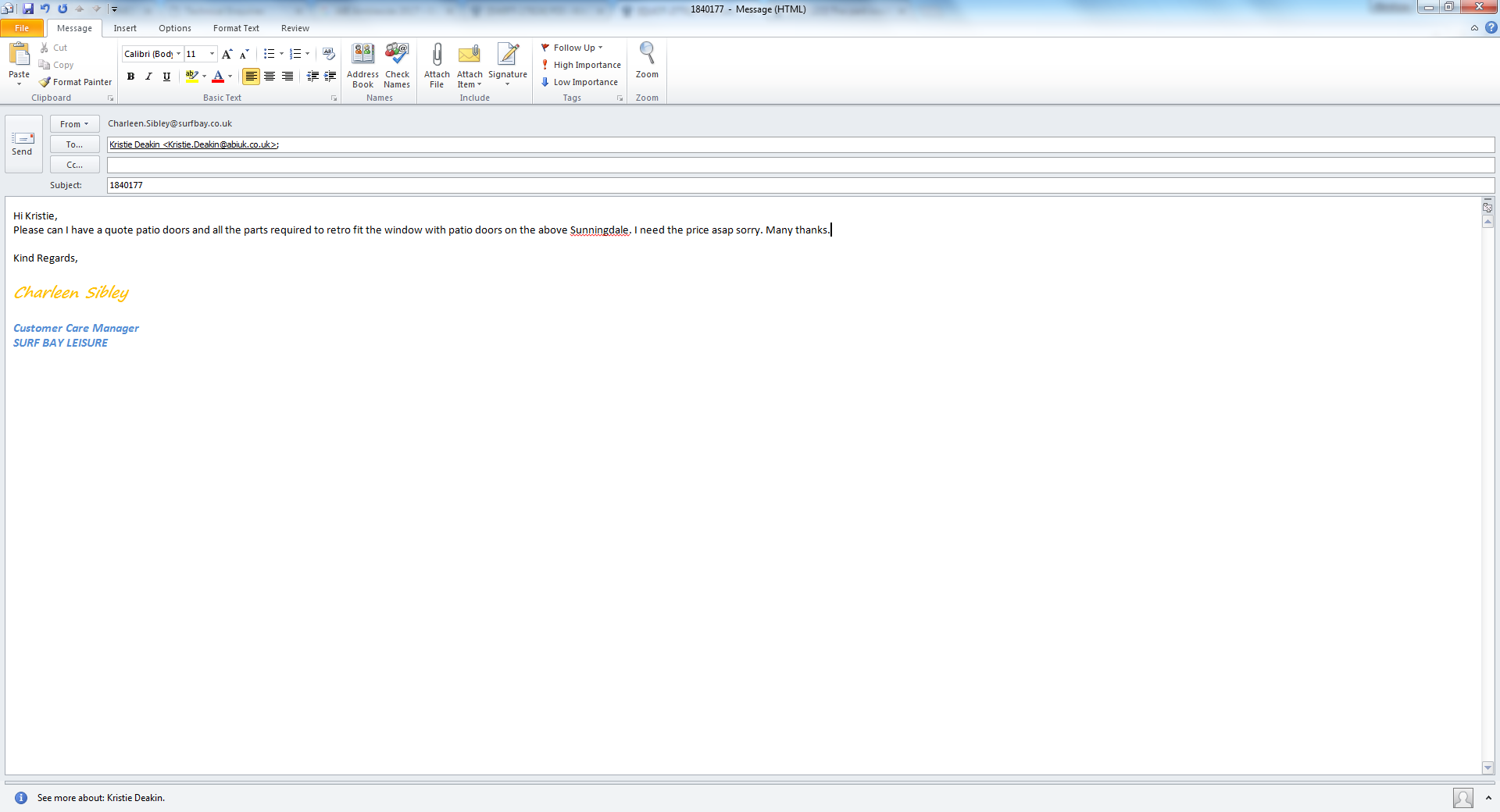
Task: Expand the numbering style dropdown arrow
Action: [x=307, y=54]
